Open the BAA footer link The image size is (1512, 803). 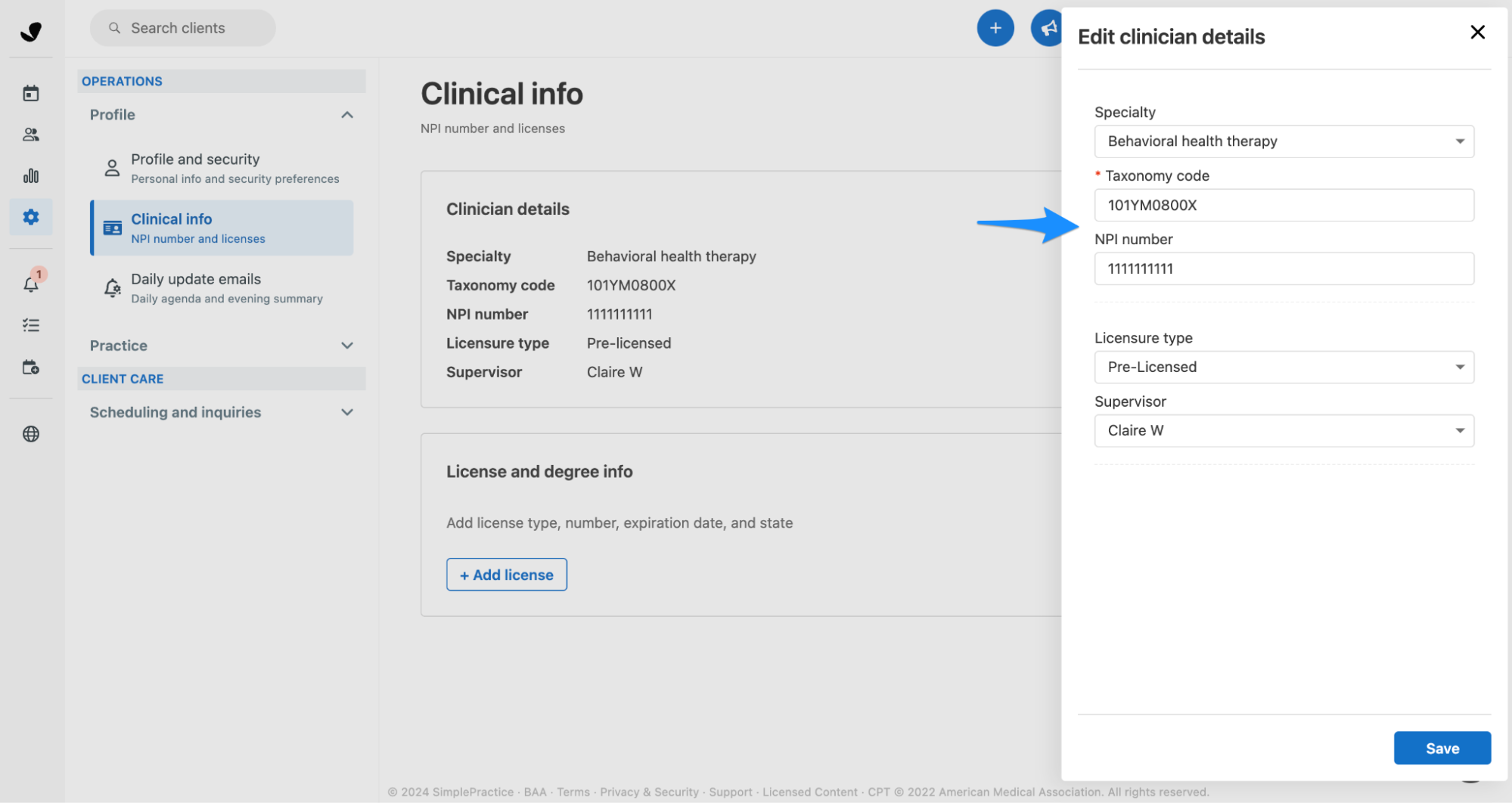point(535,792)
